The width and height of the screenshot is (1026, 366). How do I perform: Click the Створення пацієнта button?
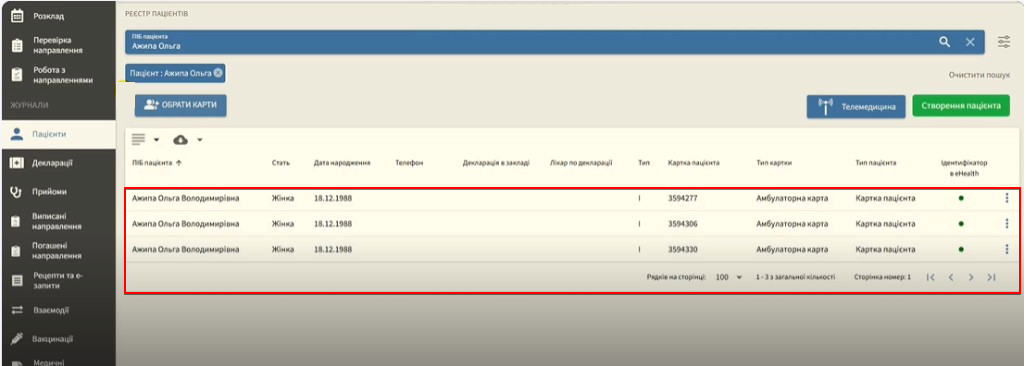click(x=961, y=106)
